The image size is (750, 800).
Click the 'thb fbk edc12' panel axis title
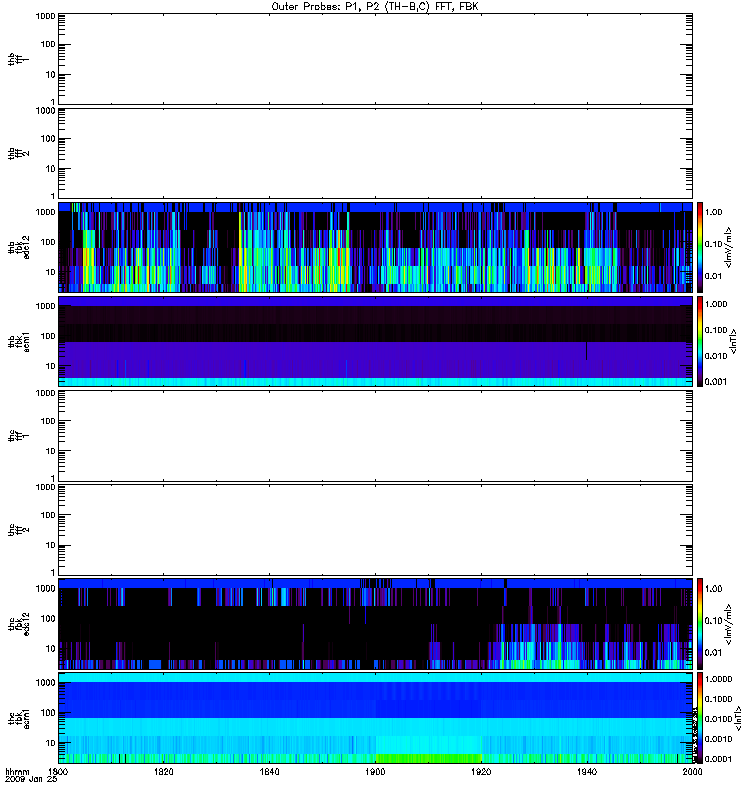click(19, 247)
